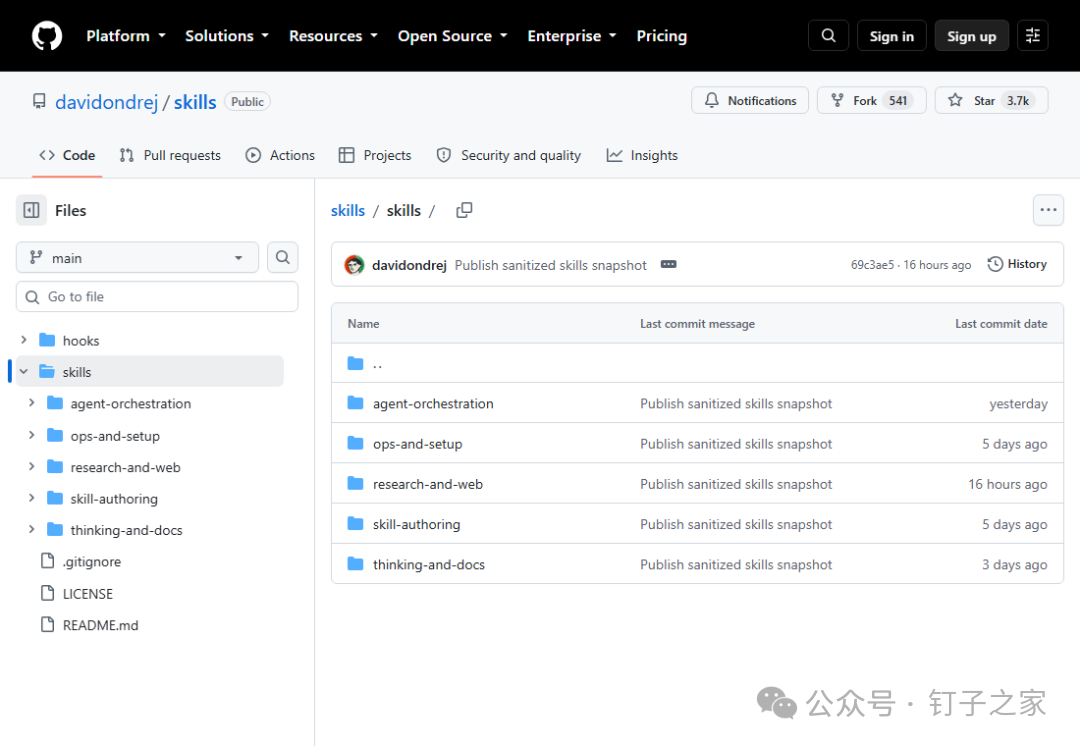Switch to the Projects tab
The image size is (1080, 746).
(375, 155)
